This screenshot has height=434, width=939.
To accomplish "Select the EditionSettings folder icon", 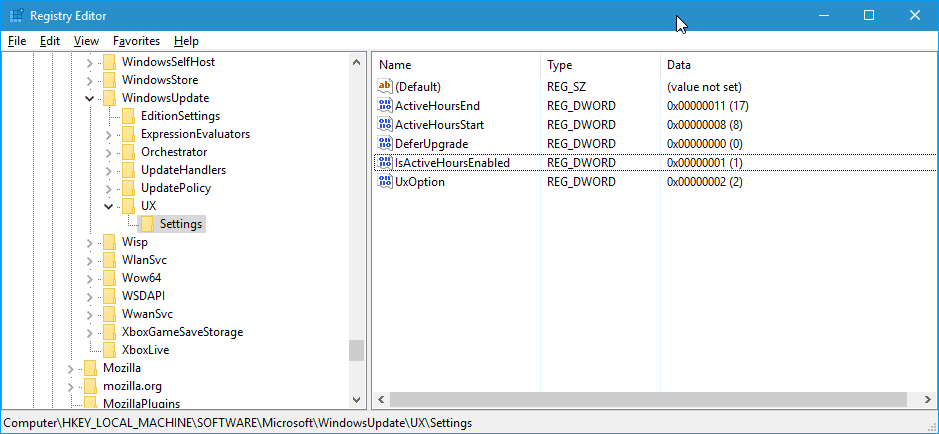I will [x=128, y=116].
